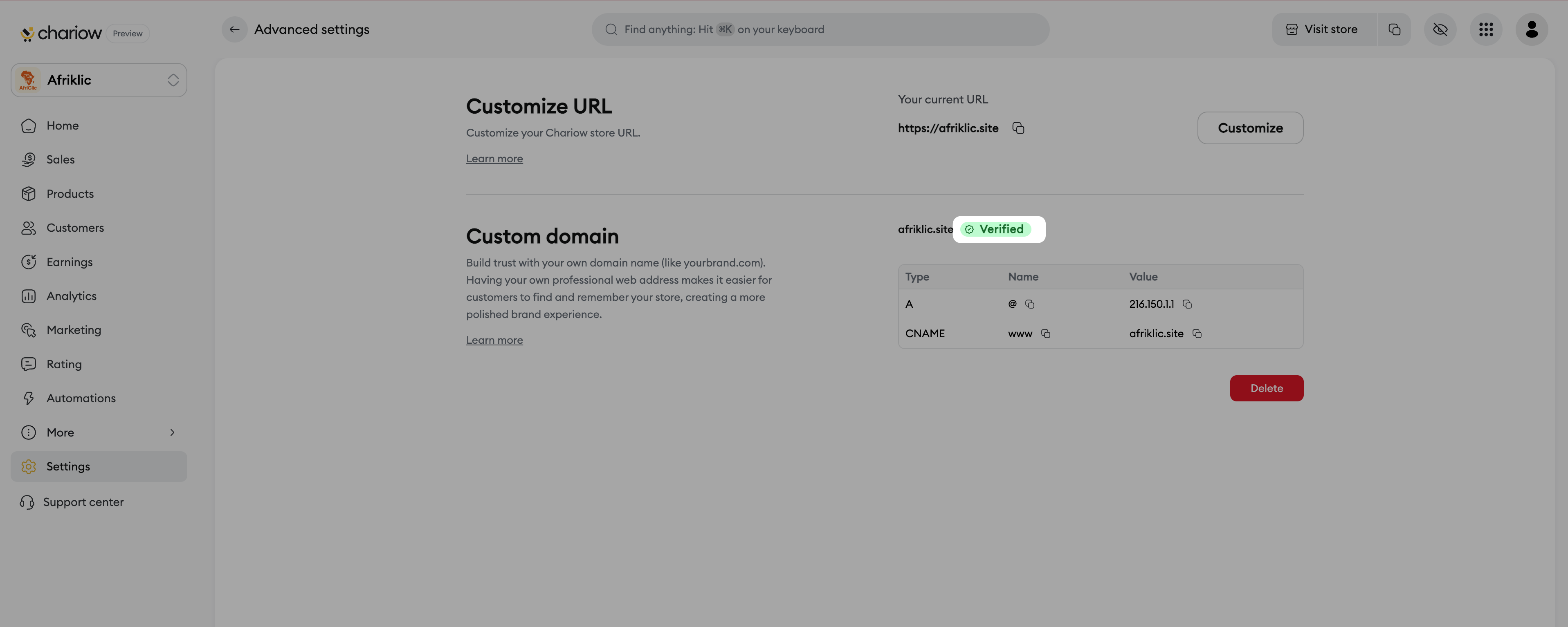Copy the CNAME value afriklic.site

click(1197, 333)
